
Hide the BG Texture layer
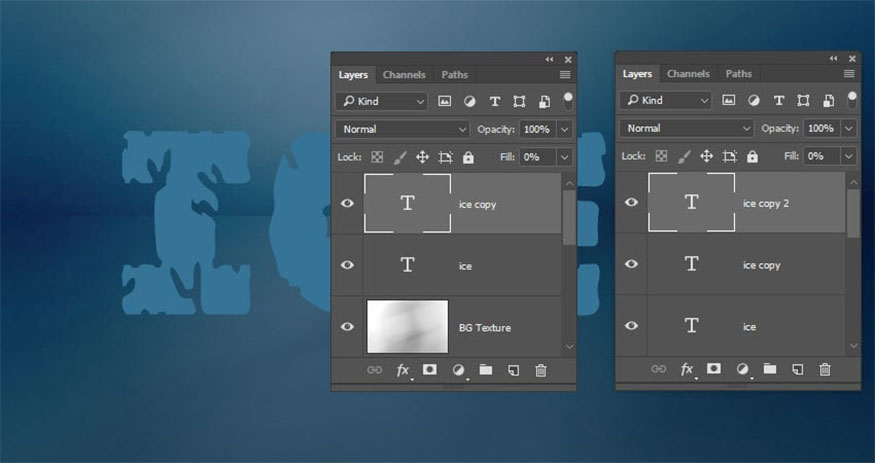[x=347, y=326]
